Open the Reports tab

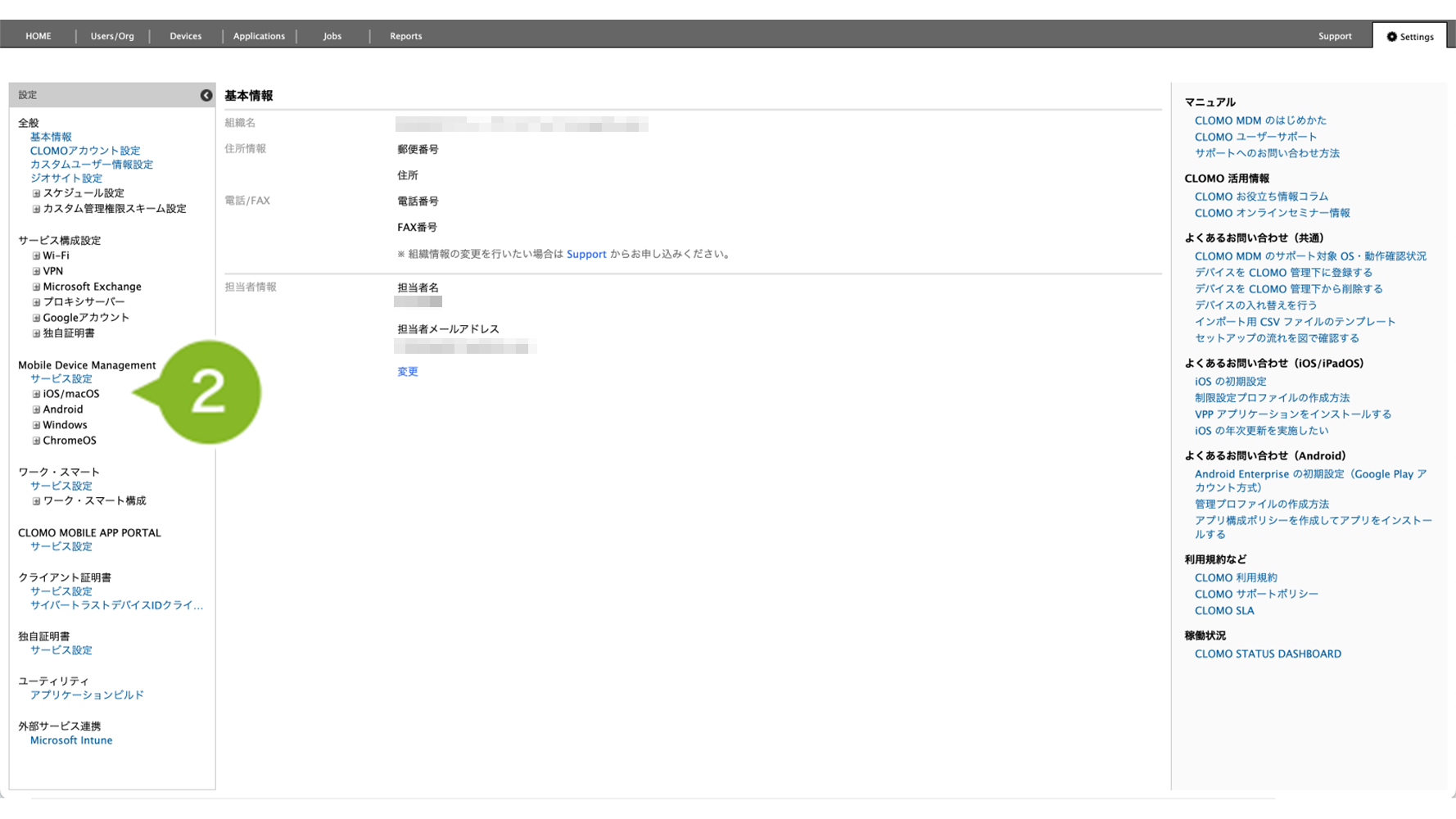coord(405,36)
